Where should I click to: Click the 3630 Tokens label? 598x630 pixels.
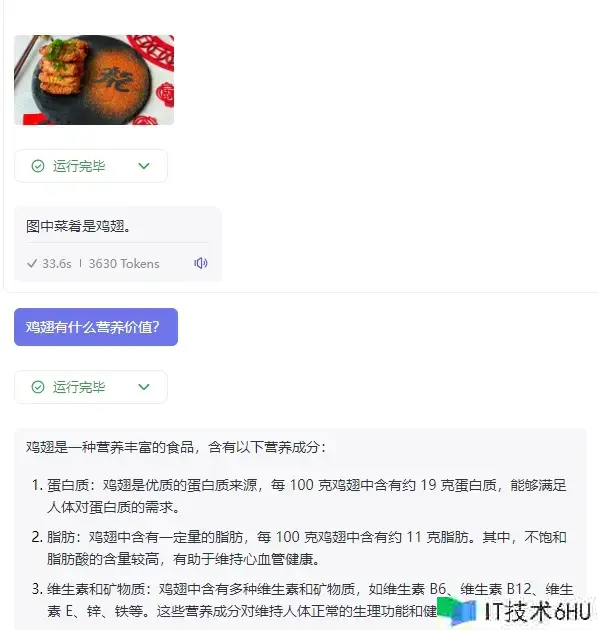coord(124,264)
